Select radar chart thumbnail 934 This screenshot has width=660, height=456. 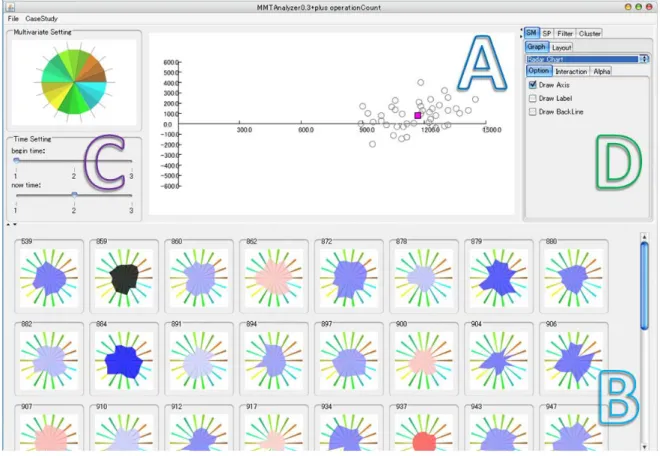point(349,432)
